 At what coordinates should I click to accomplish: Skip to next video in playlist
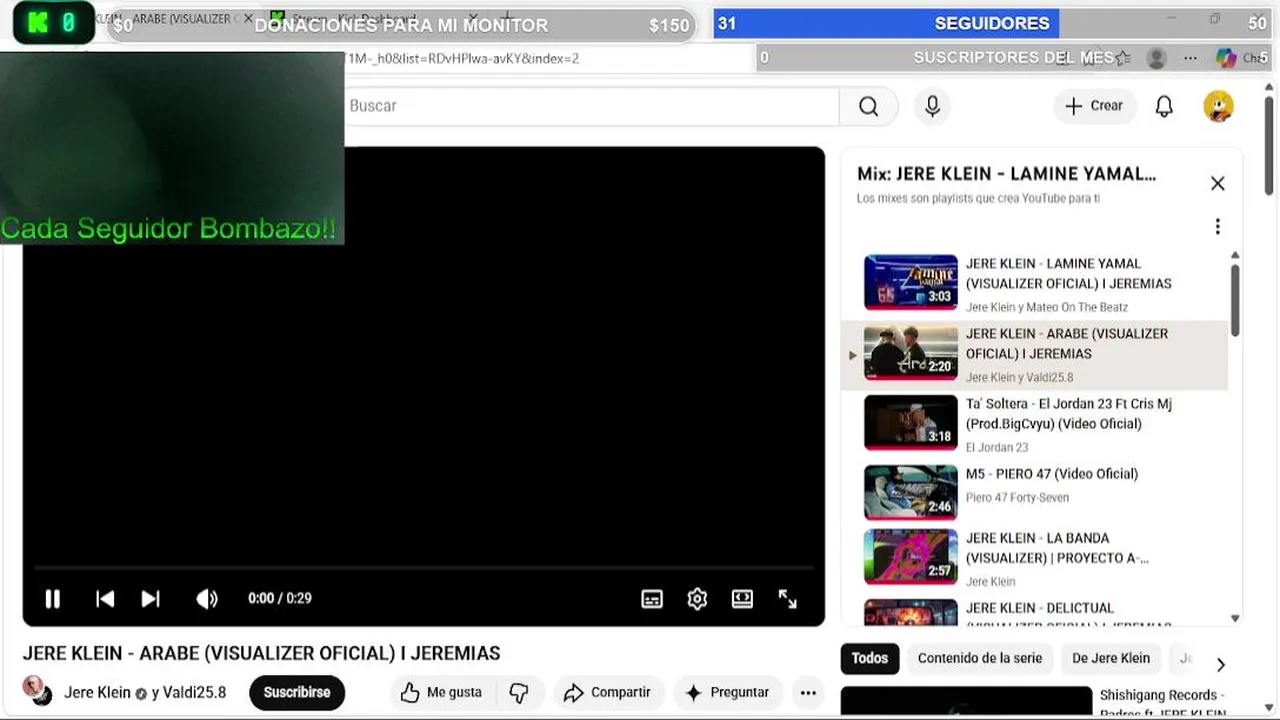[150, 598]
